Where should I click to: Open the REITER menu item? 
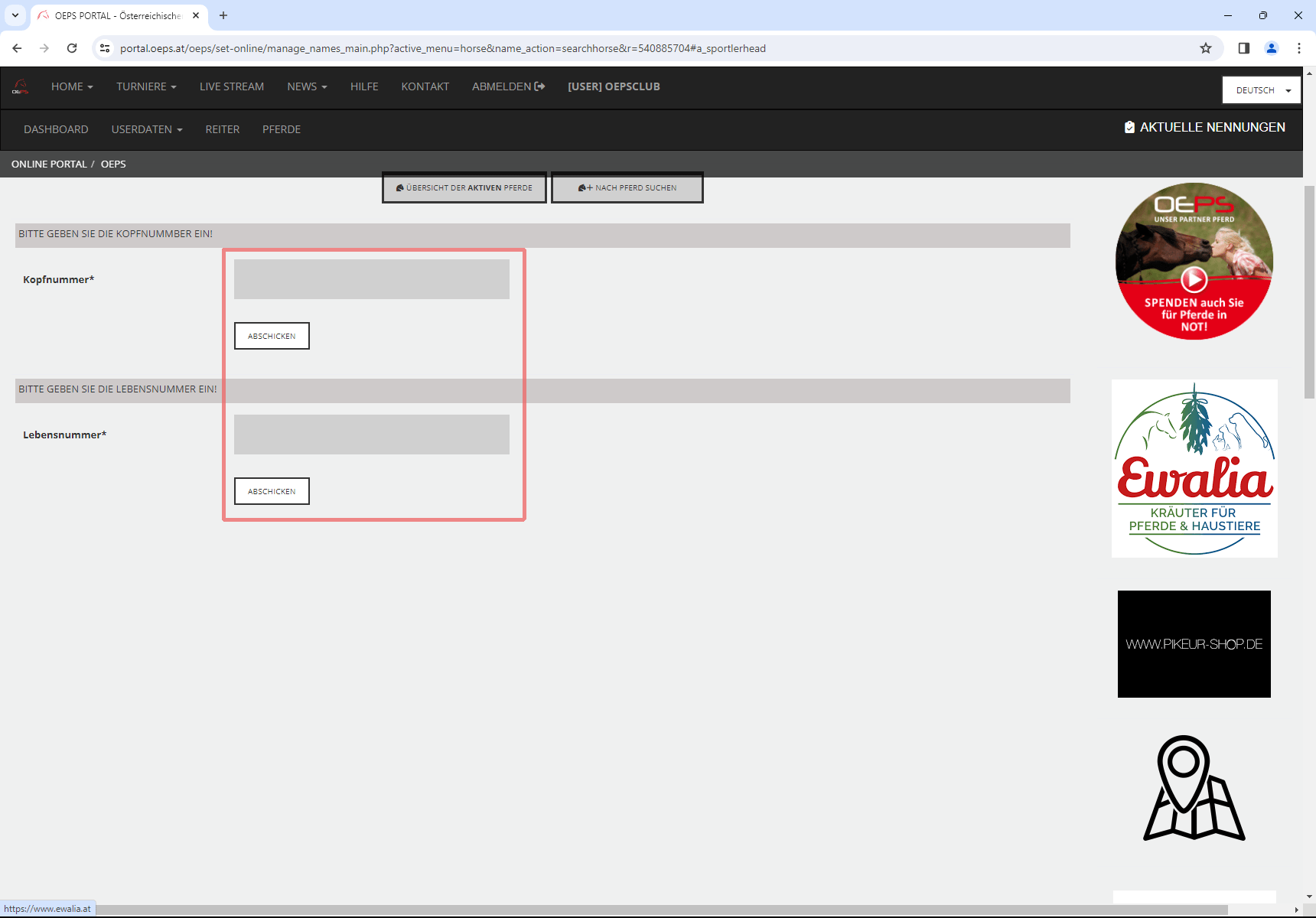pos(223,129)
